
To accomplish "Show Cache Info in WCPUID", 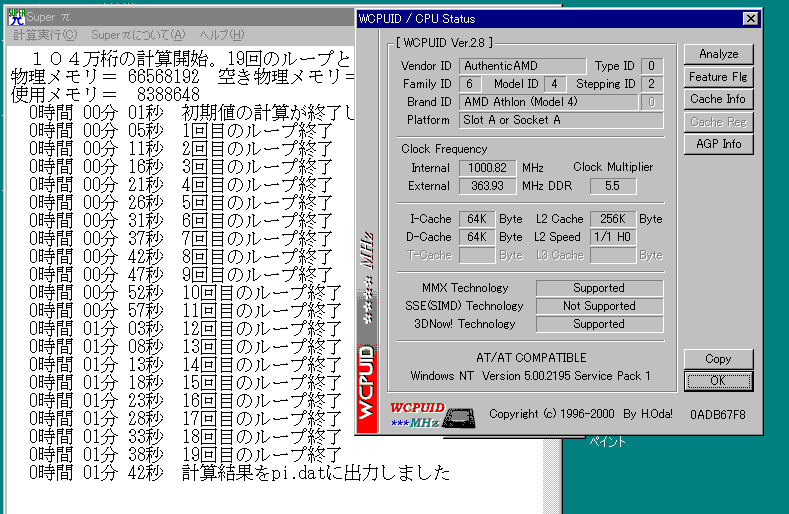I will [719, 99].
